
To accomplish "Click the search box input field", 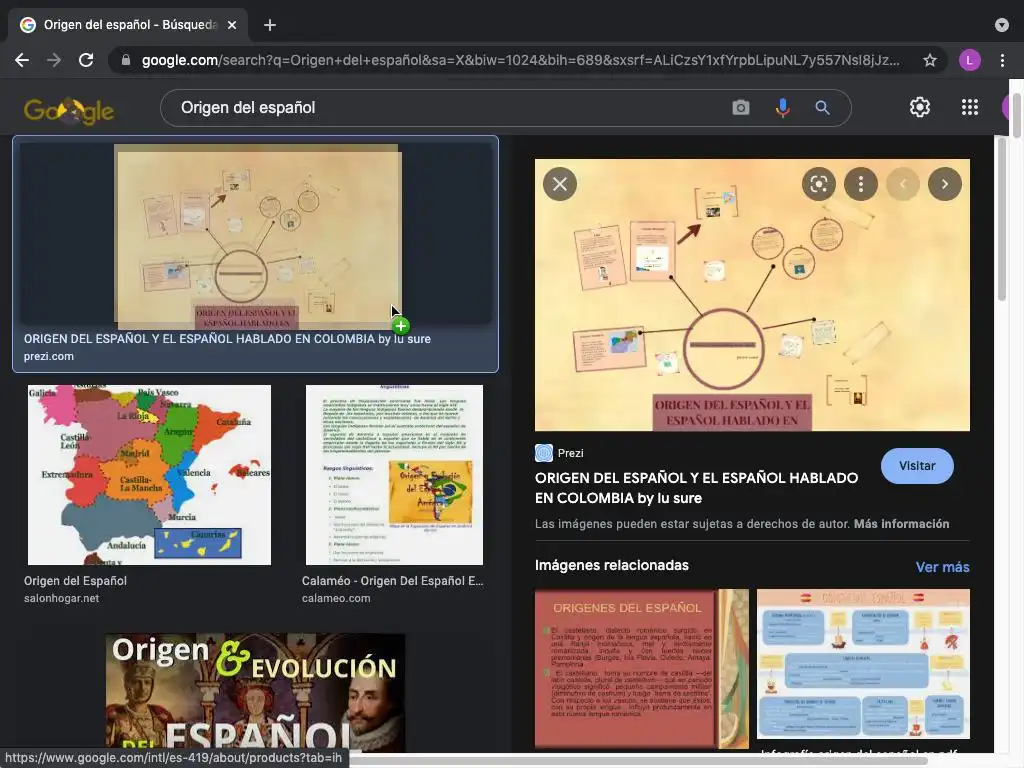I will click(451, 108).
